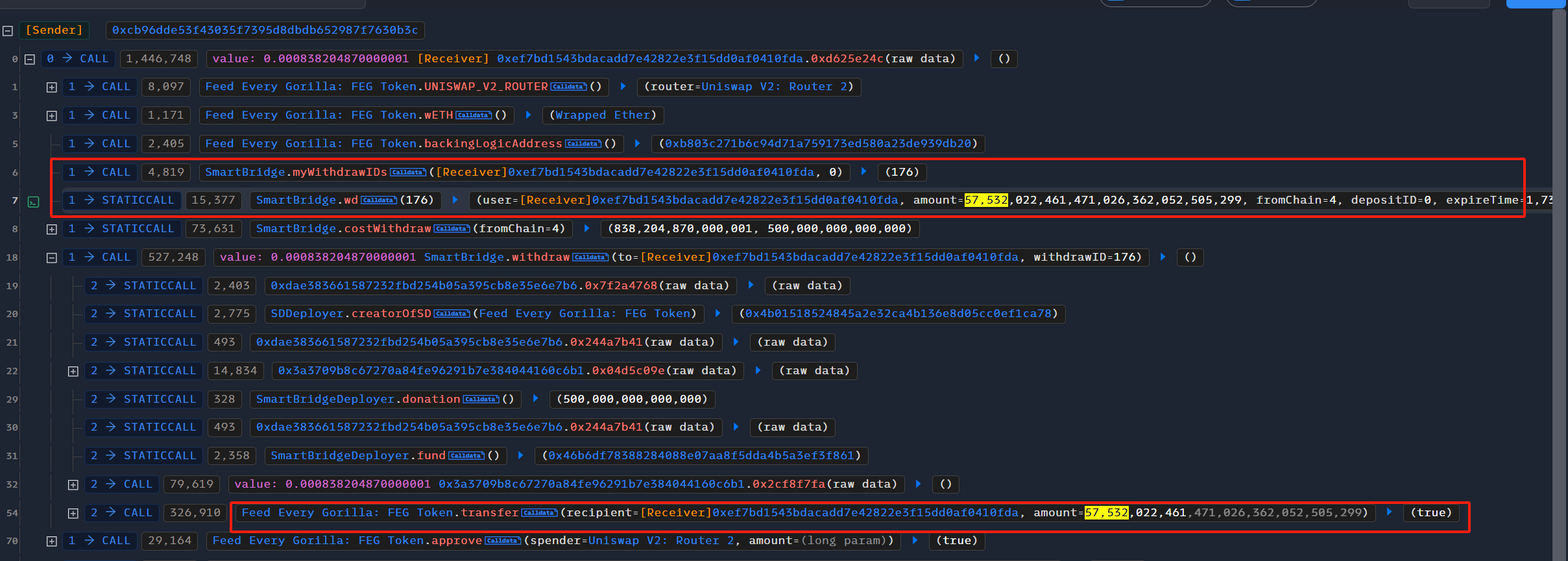Open SmartBridgeDeployer link in donation row
This screenshot has height=561, width=1568.
[x=325, y=400]
